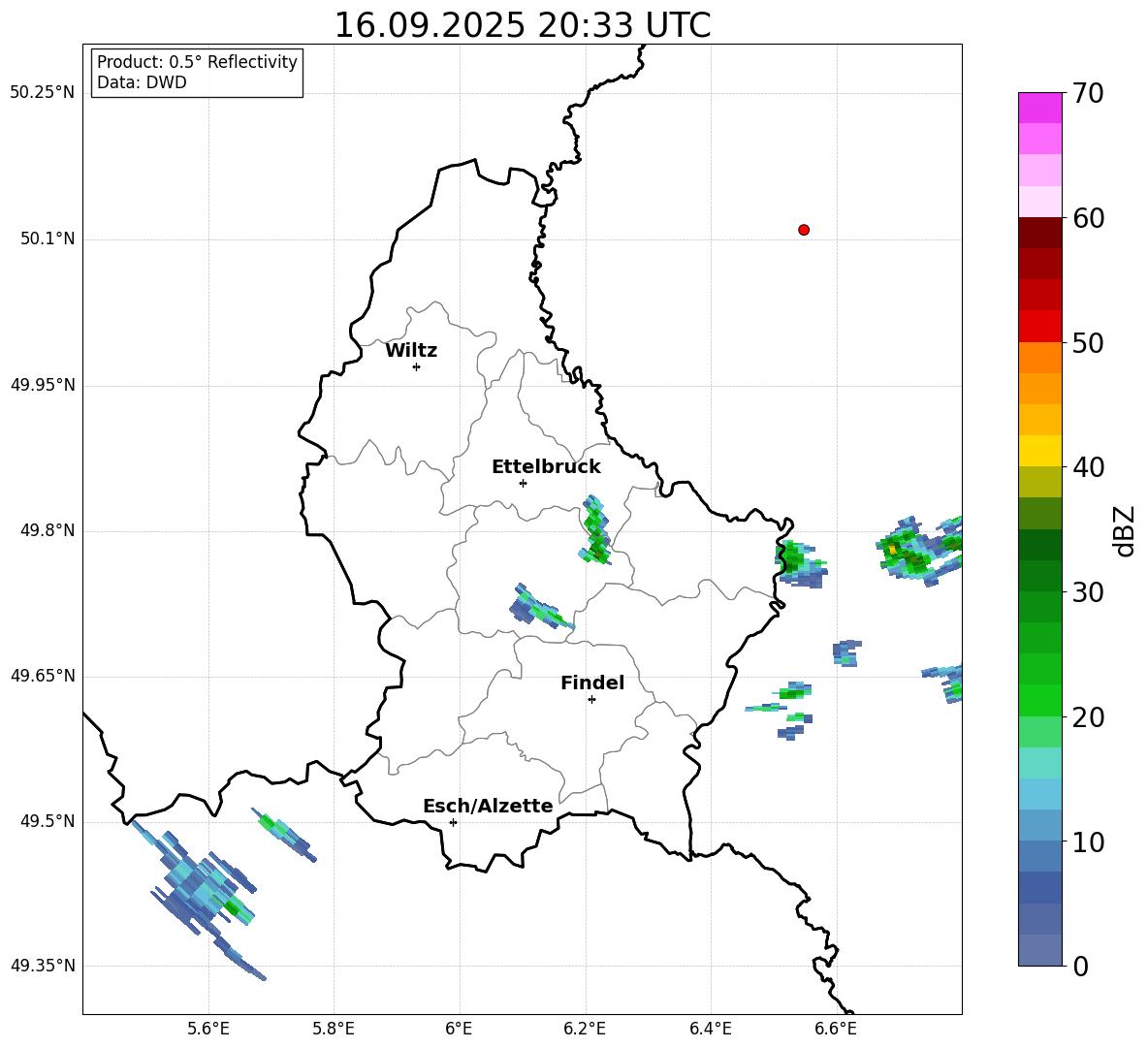Click the 49.65°N latitude label

point(43,676)
